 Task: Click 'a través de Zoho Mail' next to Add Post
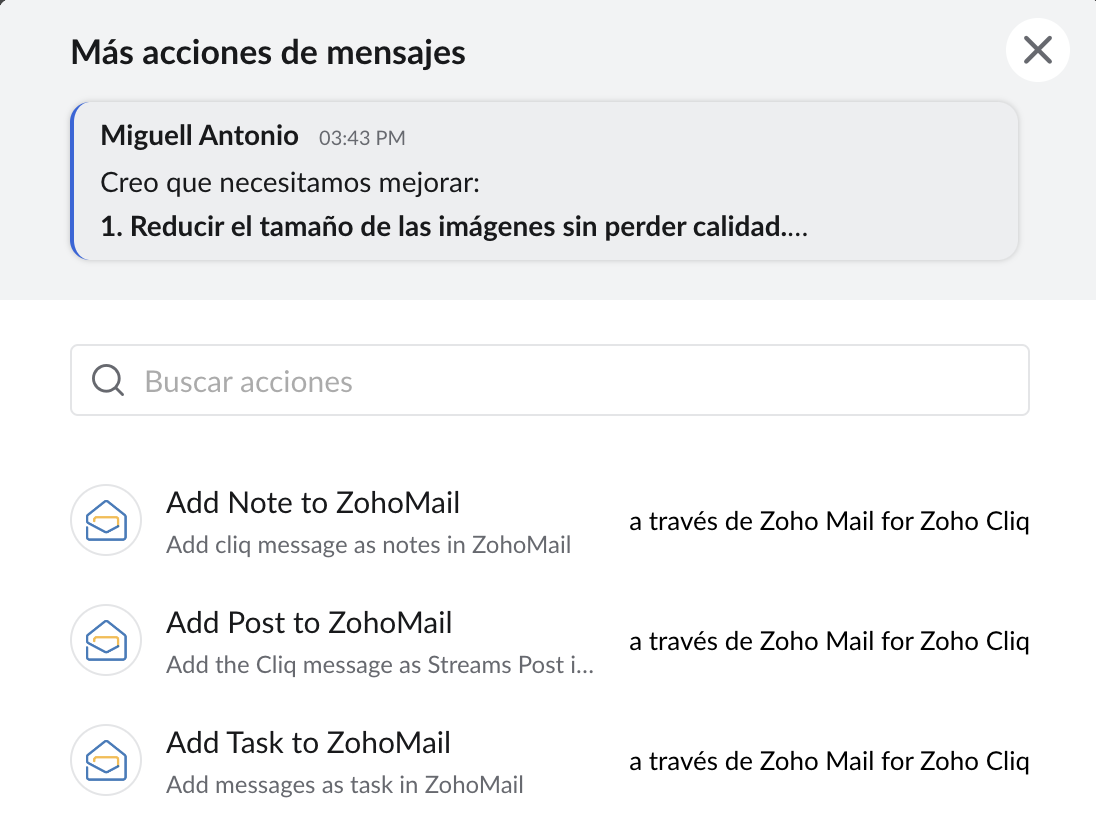[x=829, y=641]
